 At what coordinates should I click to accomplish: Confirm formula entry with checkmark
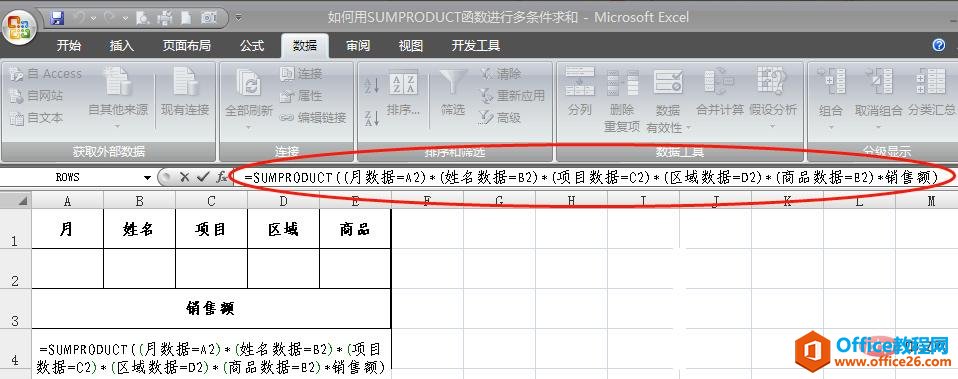click(203, 177)
